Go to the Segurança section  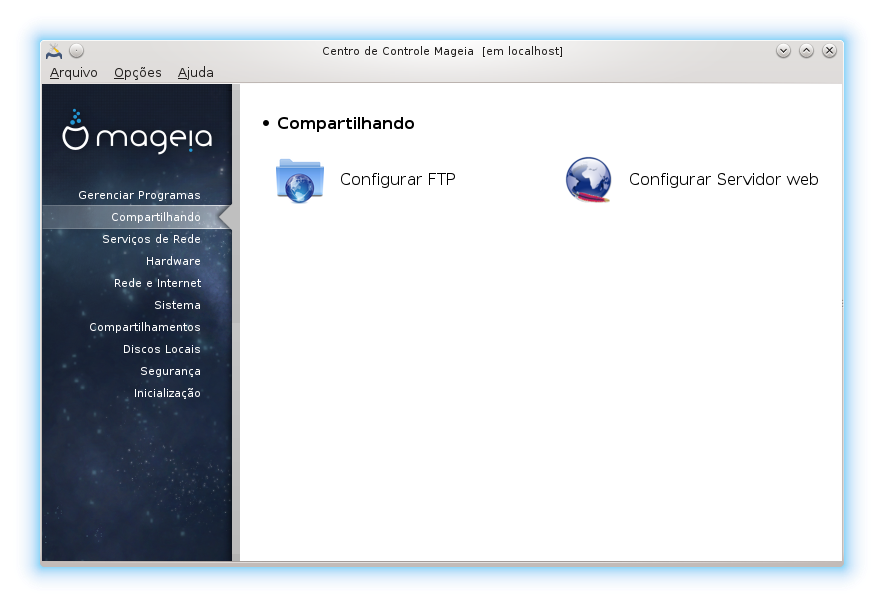click(x=170, y=371)
